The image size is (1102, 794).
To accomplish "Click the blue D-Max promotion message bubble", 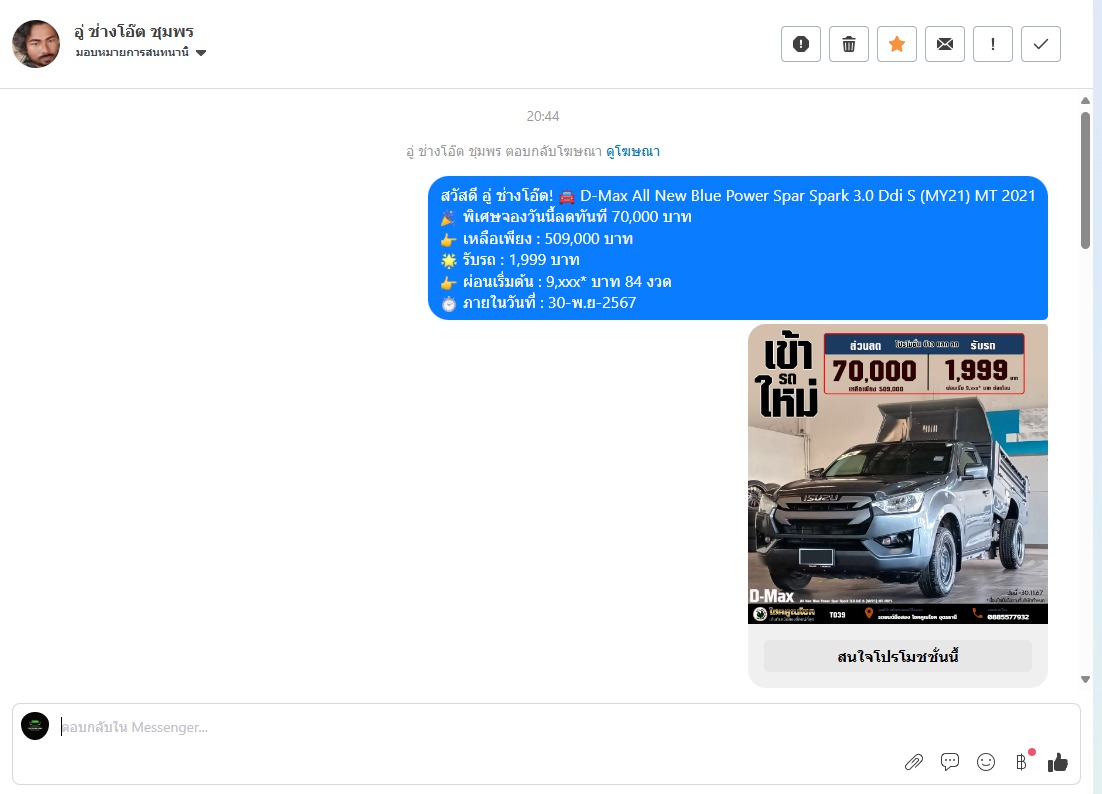I will point(738,248).
